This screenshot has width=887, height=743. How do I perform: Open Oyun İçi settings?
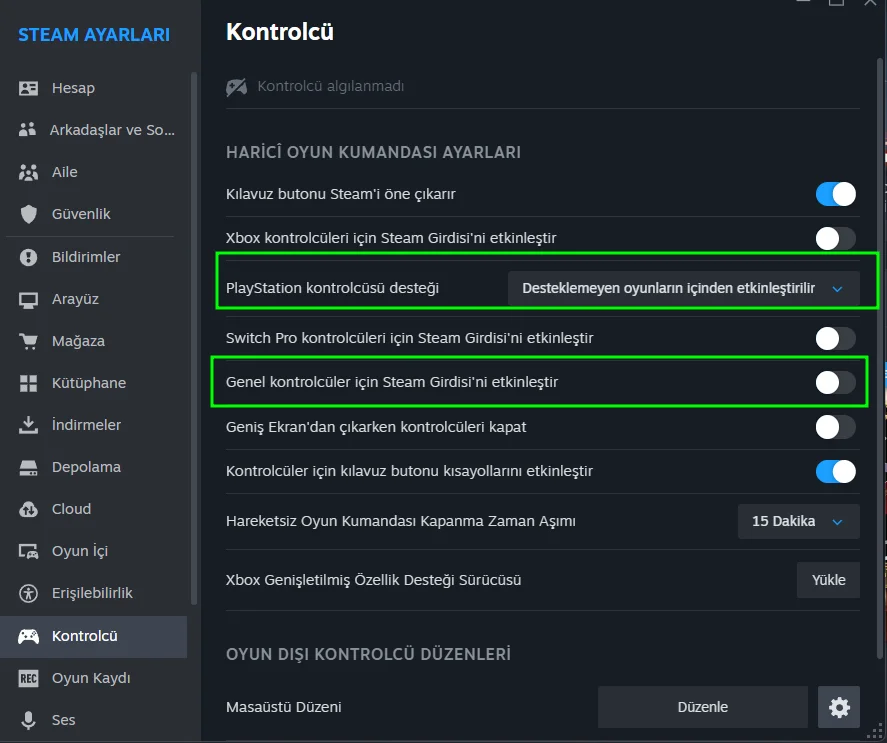click(93, 551)
